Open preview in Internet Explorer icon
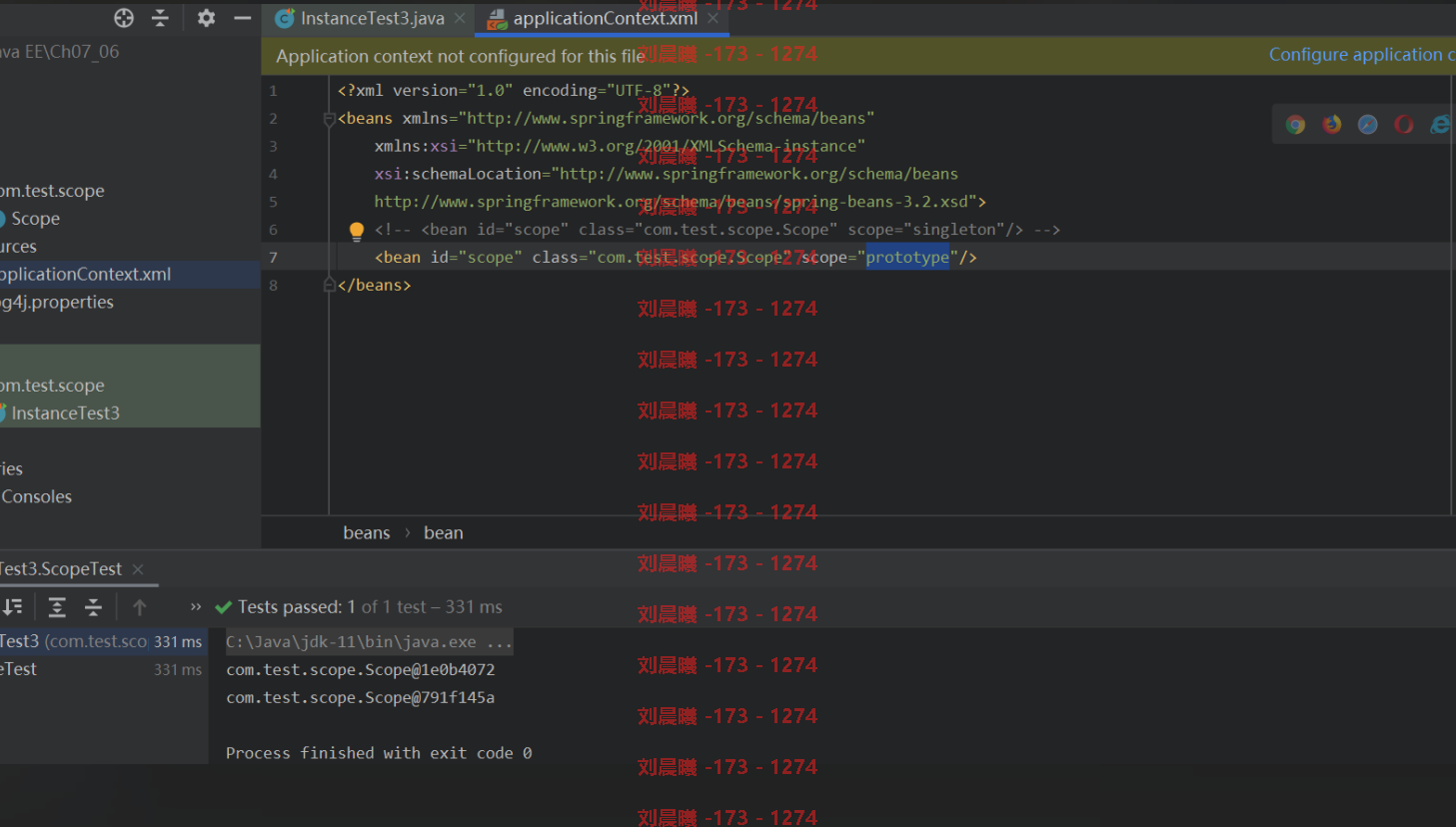This screenshot has height=827, width=1456. [1440, 125]
